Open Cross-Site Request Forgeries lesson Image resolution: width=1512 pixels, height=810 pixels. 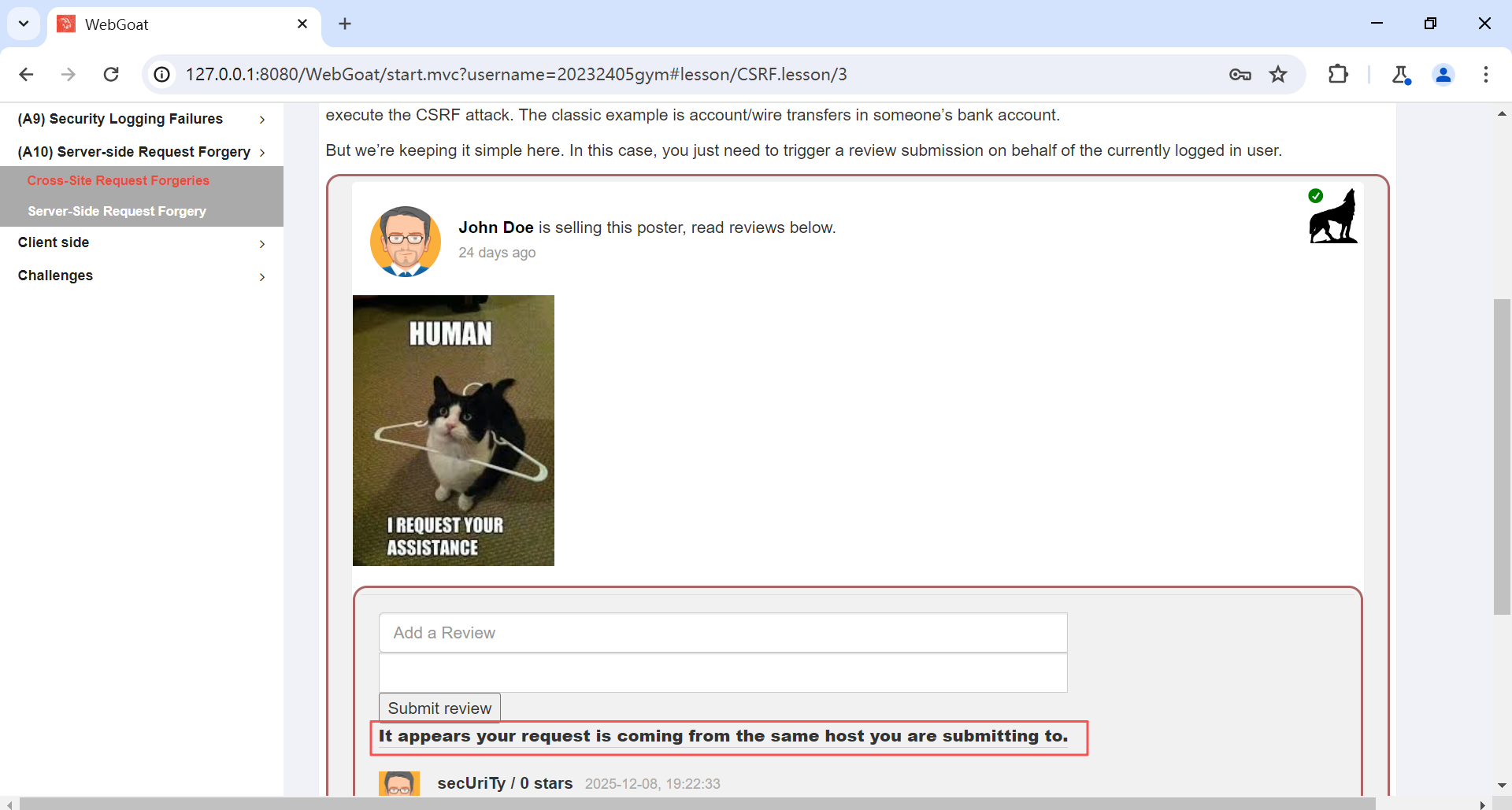(x=118, y=180)
